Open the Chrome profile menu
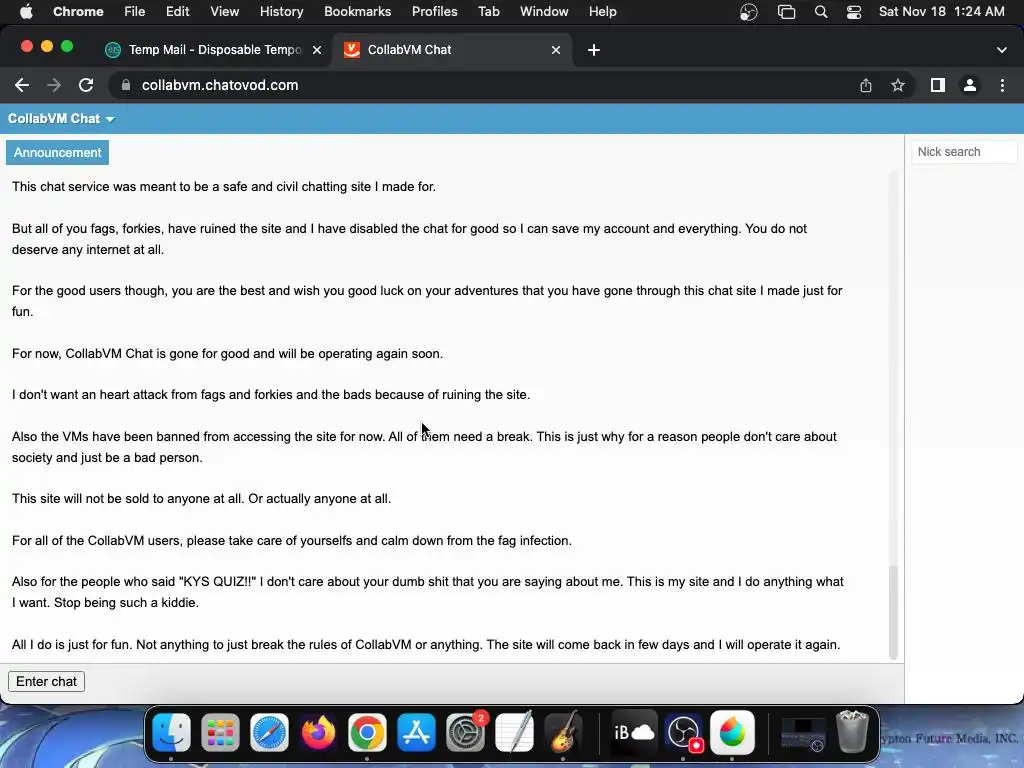 click(x=970, y=85)
